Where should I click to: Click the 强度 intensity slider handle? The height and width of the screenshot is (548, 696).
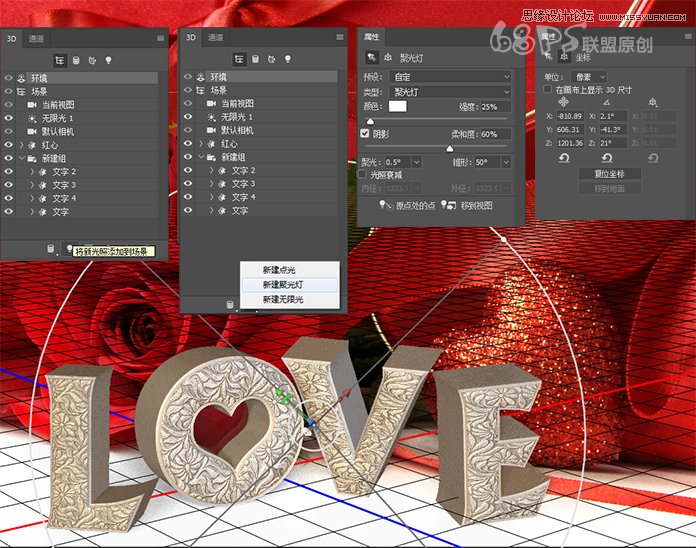click(x=370, y=121)
